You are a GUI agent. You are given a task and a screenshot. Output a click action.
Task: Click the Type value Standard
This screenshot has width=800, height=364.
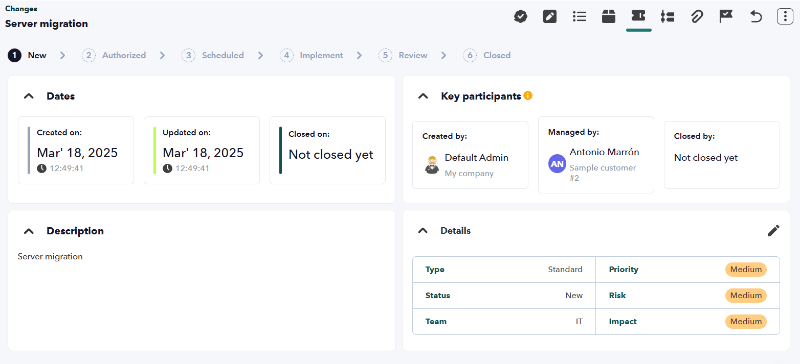tap(565, 269)
